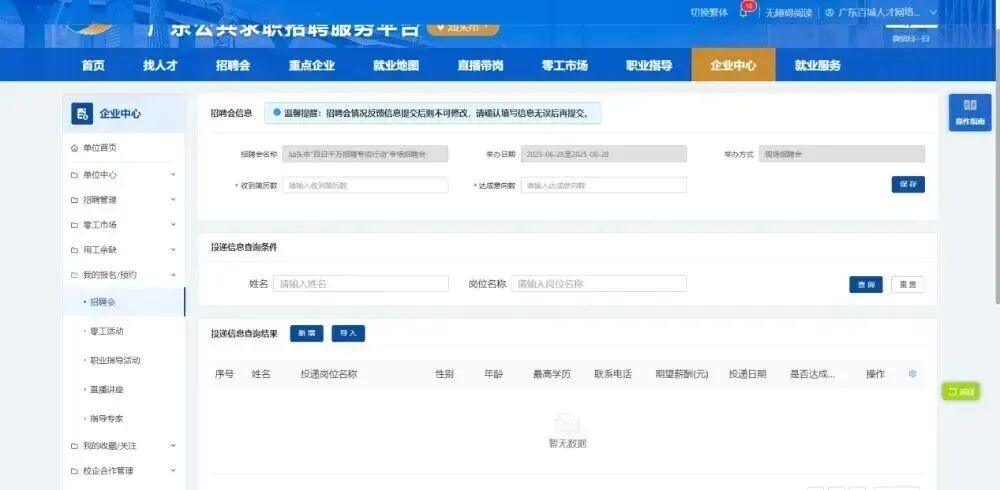Screen dimensions: 1000x490
Task: Open 零工市场 in the top navigation bar
Action: (x=564, y=65)
